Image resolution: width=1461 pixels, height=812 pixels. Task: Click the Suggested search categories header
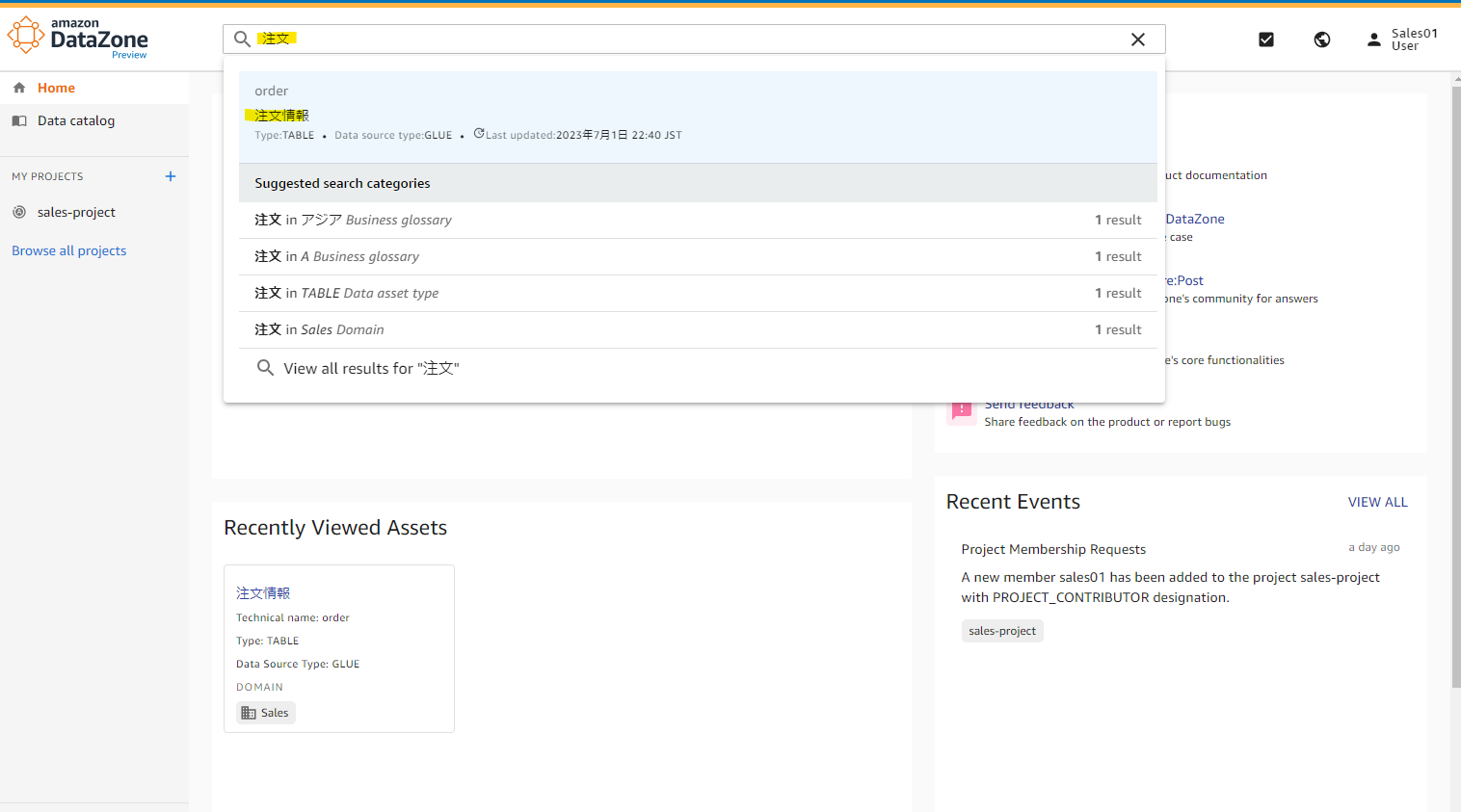(698, 183)
